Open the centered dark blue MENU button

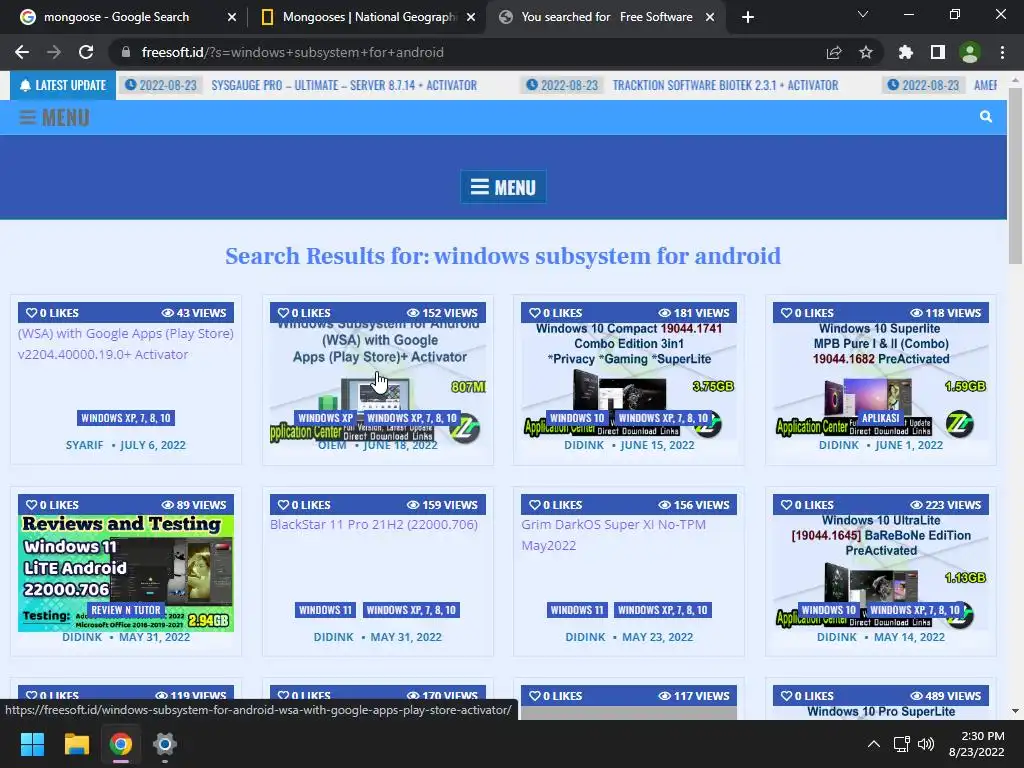503,187
